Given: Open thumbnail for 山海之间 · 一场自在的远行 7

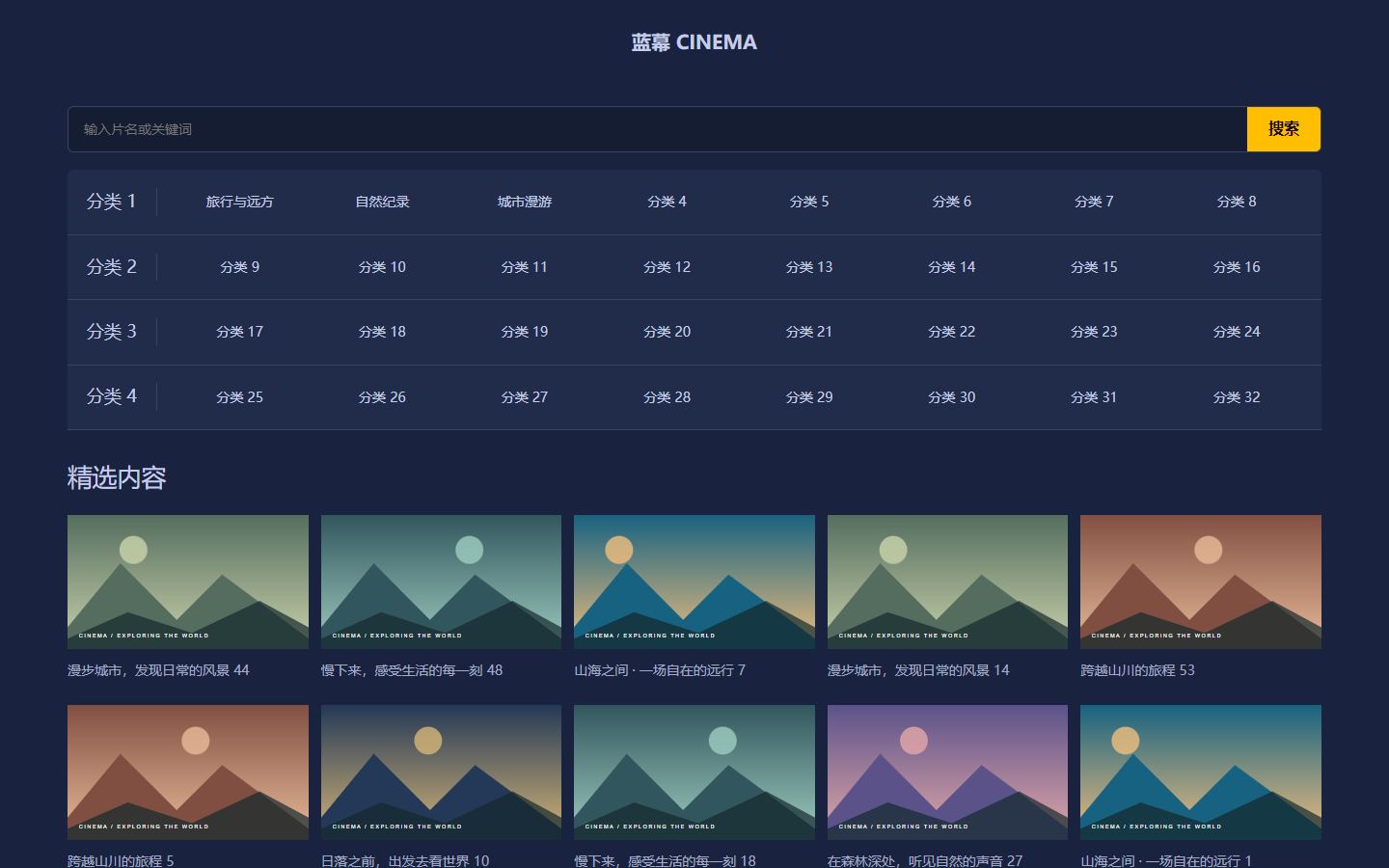Looking at the screenshot, I should 694,582.
